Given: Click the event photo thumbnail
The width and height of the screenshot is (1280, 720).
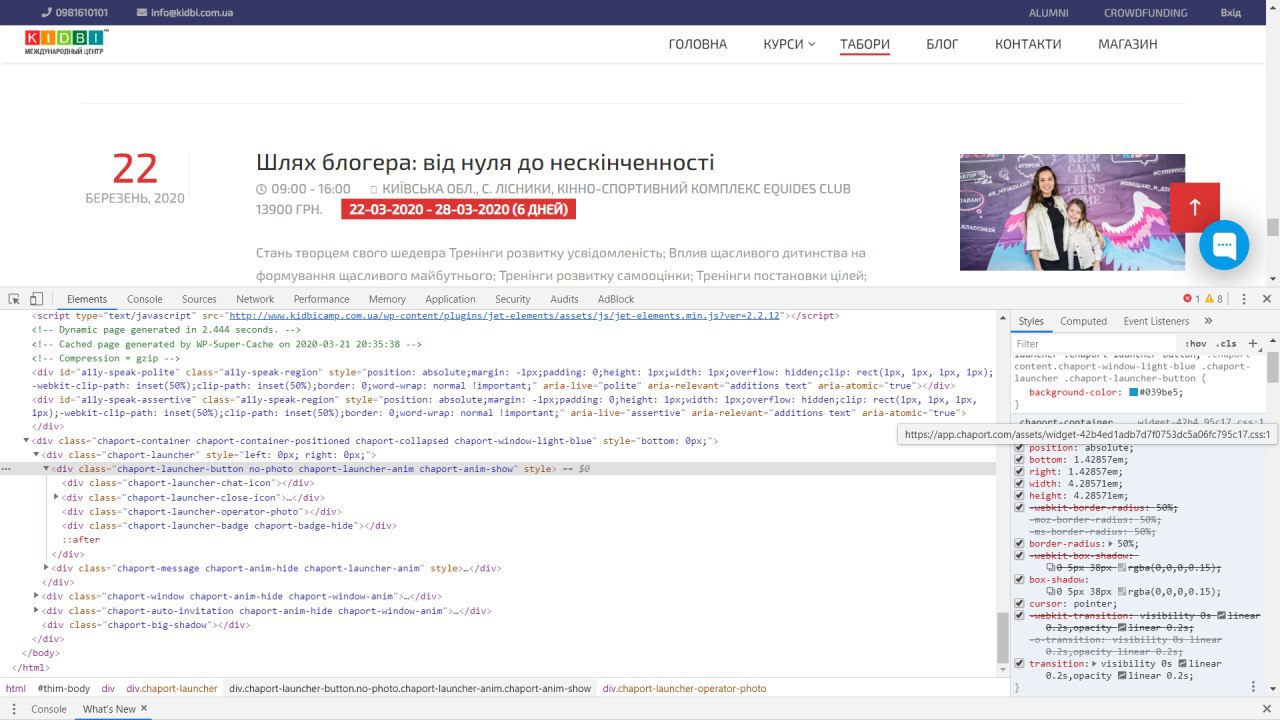Looking at the screenshot, I should (x=1072, y=212).
